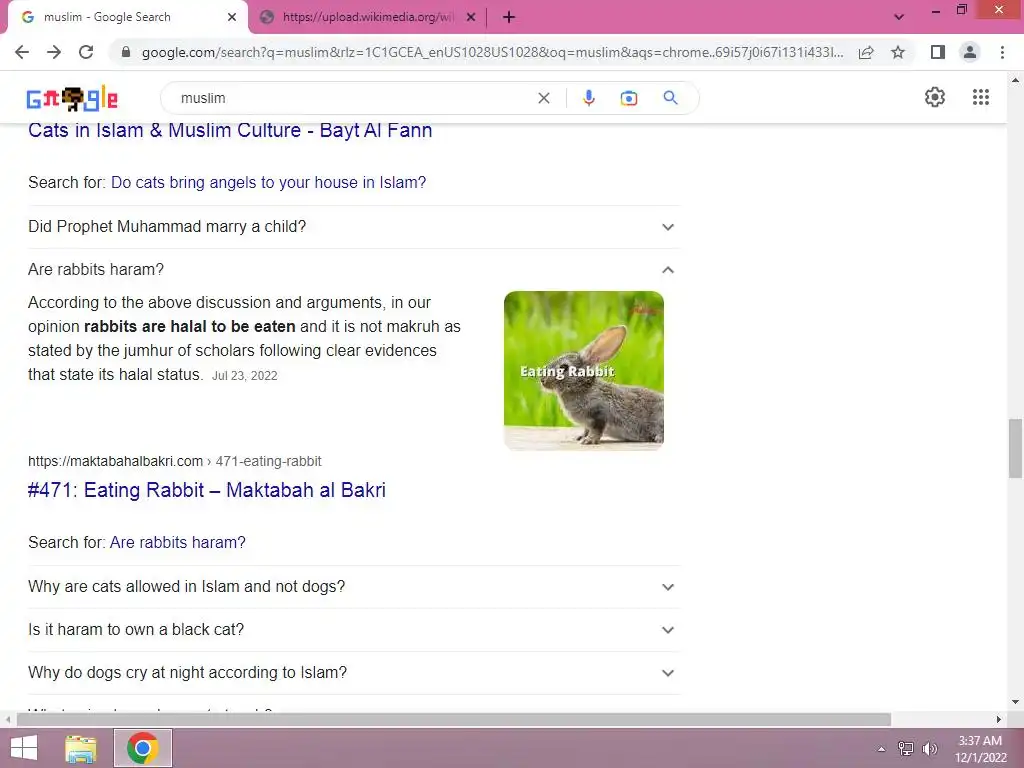The width and height of the screenshot is (1024, 768).
Task: Open Google quick settings gear
Action: tap(935, 97)
